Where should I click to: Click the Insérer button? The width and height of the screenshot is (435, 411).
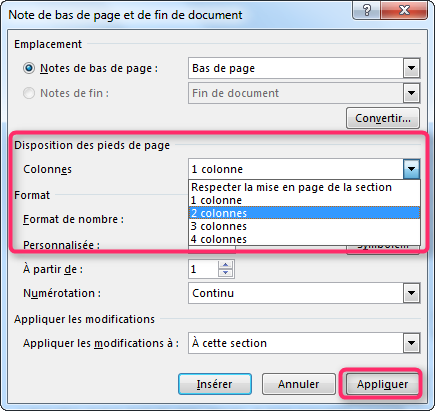tap(215, 384)
